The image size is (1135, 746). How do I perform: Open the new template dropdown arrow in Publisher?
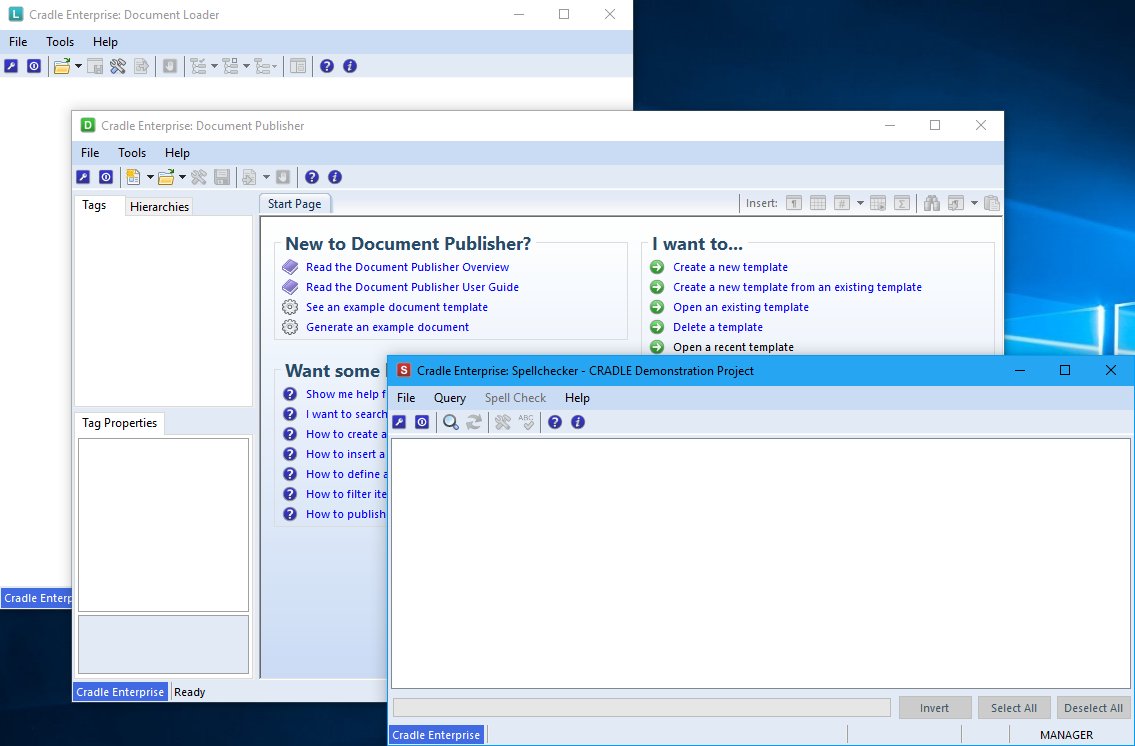click(x=150, y=177)
